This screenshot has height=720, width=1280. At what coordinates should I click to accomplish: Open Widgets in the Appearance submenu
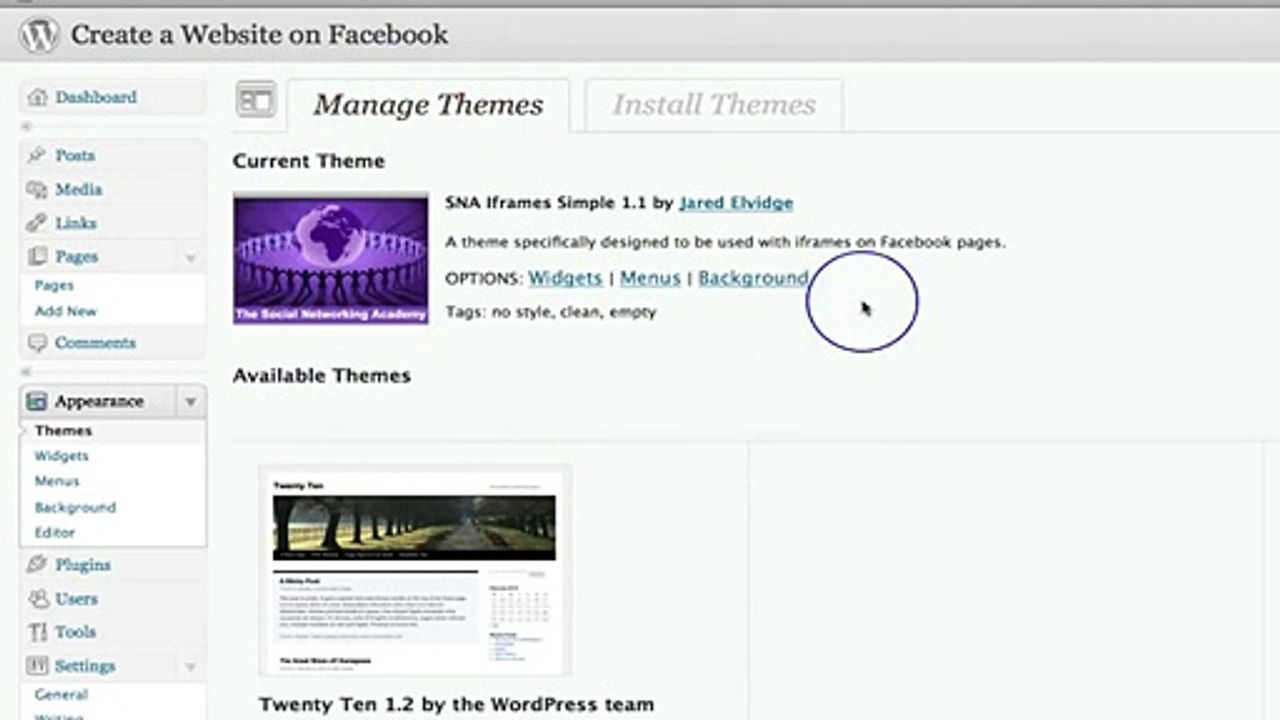[61, 456]
